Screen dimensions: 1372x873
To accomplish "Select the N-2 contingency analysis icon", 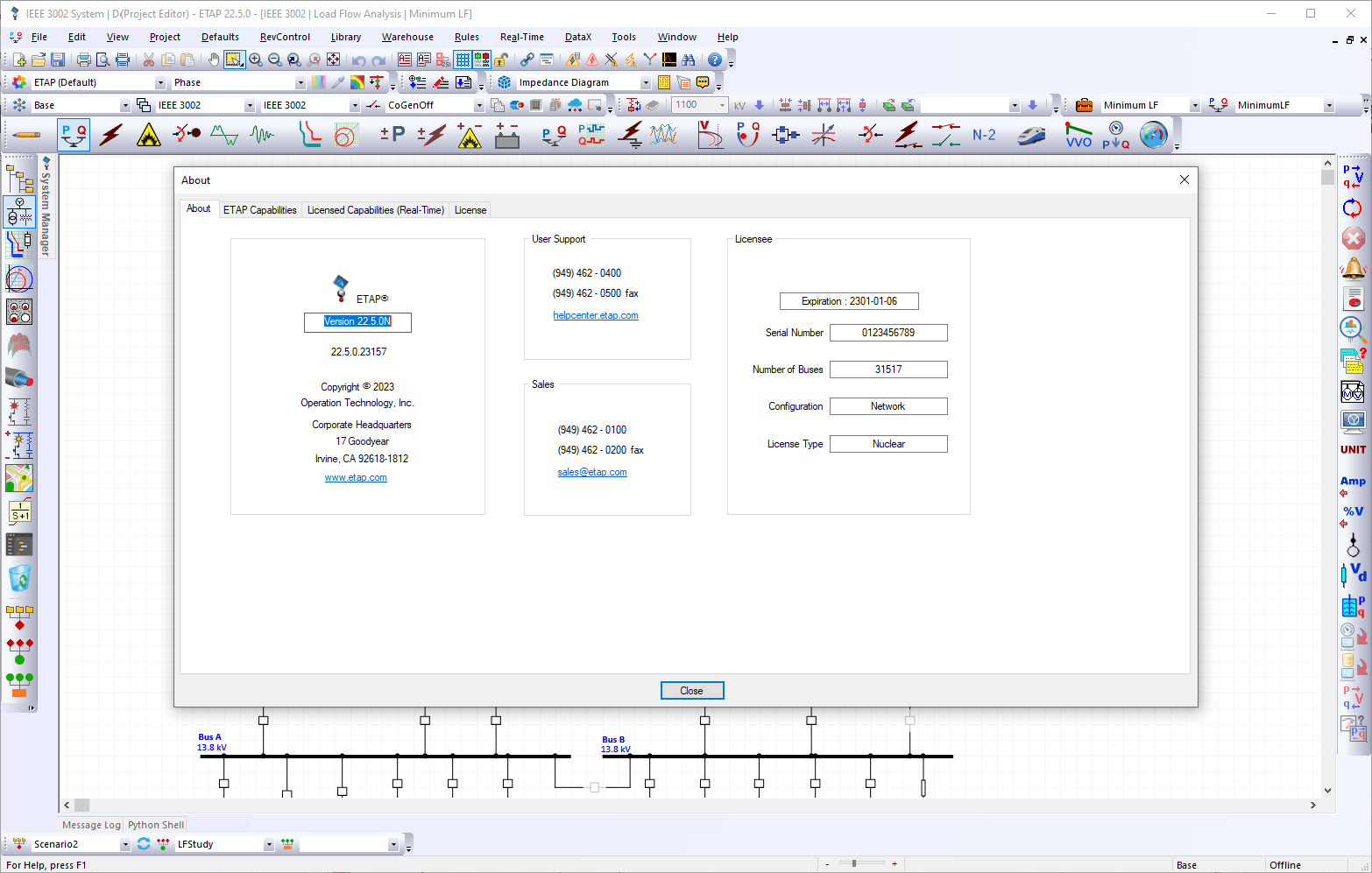I will [984, 135].
